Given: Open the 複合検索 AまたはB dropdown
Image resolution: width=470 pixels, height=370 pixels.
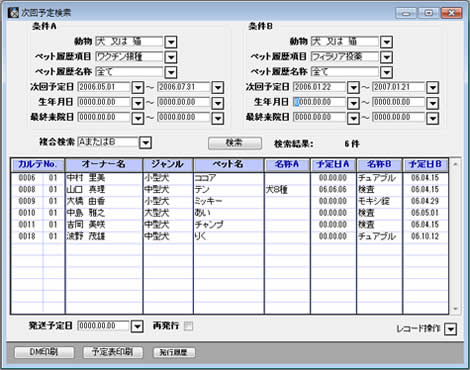Looking at the screenshot, I should tap(145, 143).
